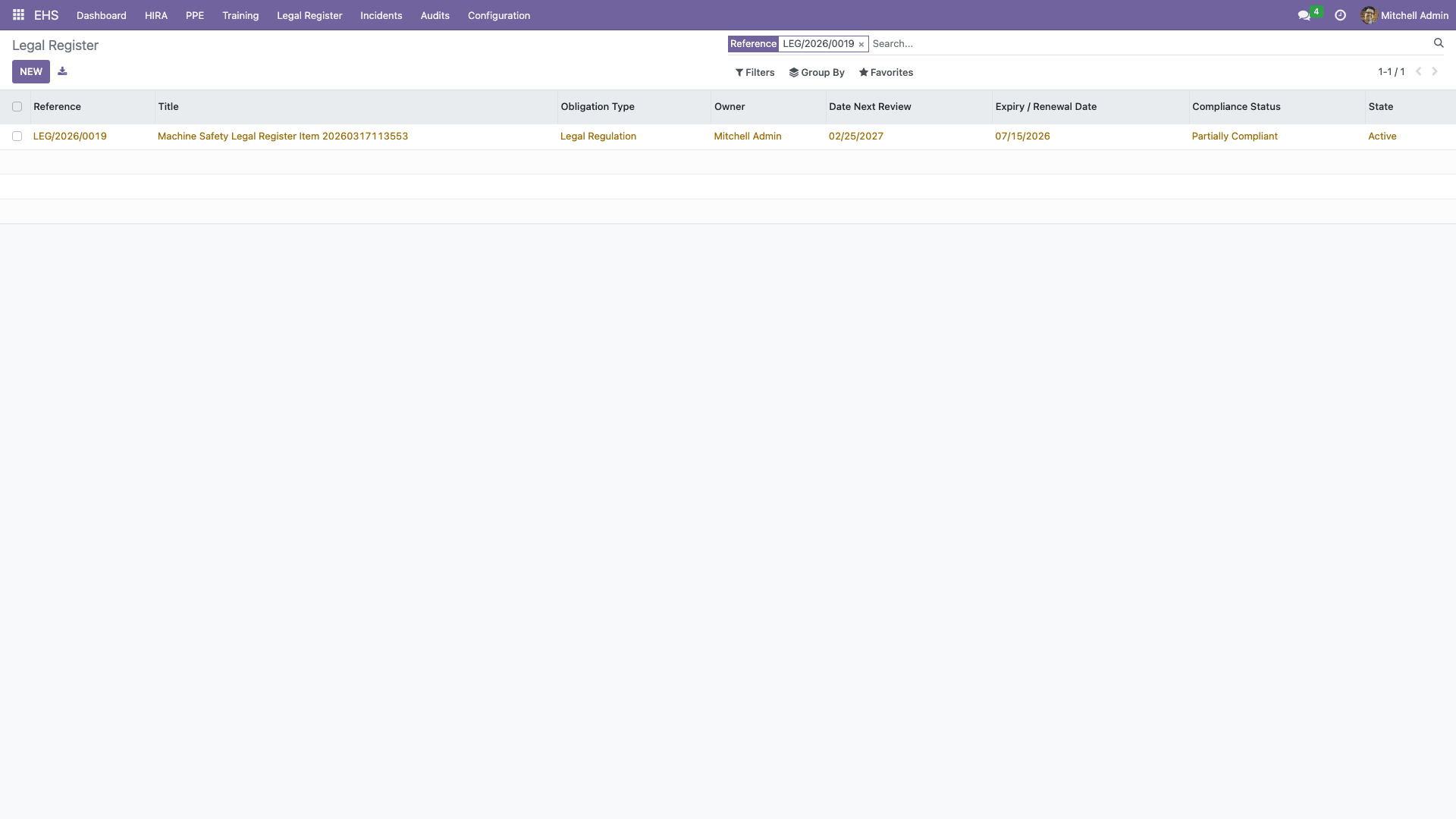Image resolution: width=1456 pixels, height=819 pixels.
Task: Open the Favorites dropdown
Action: 886,73
